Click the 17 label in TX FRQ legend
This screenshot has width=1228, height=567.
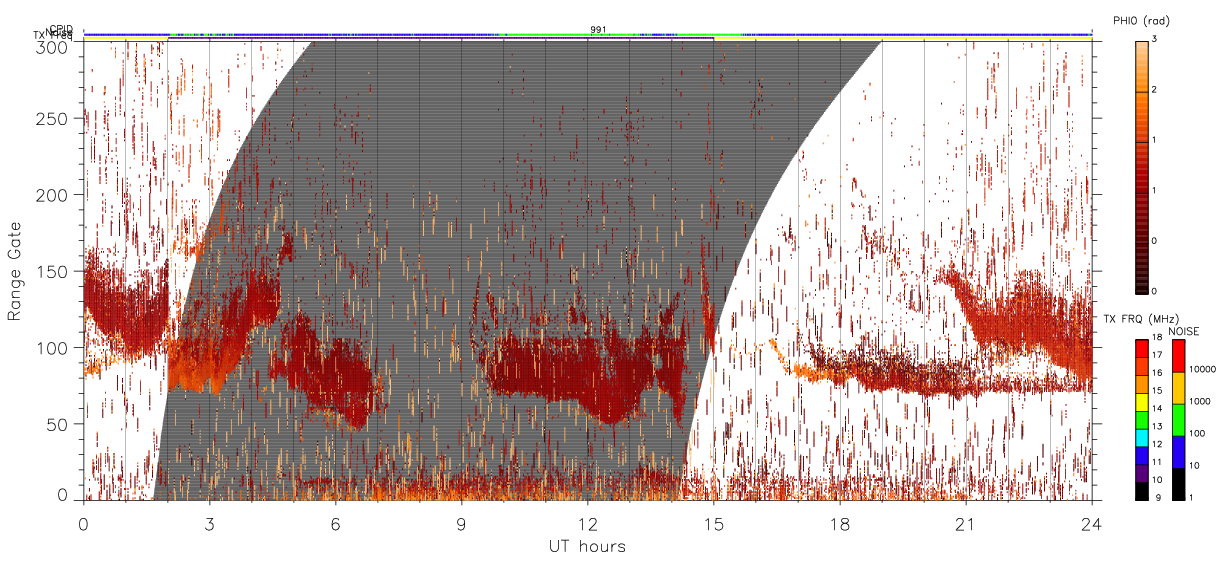click(1157, 355)
